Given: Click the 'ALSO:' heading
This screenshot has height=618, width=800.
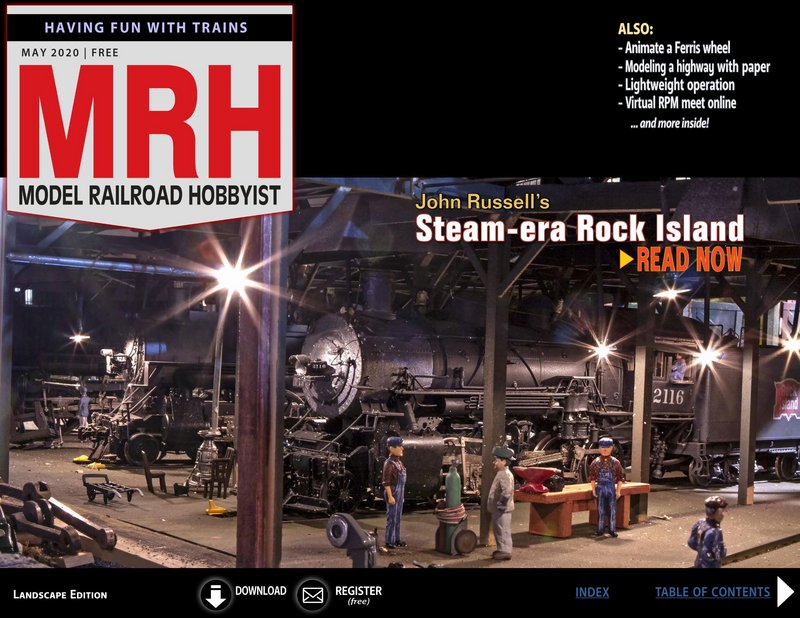Looking at the screenshot, I should (x=635, y=29).
